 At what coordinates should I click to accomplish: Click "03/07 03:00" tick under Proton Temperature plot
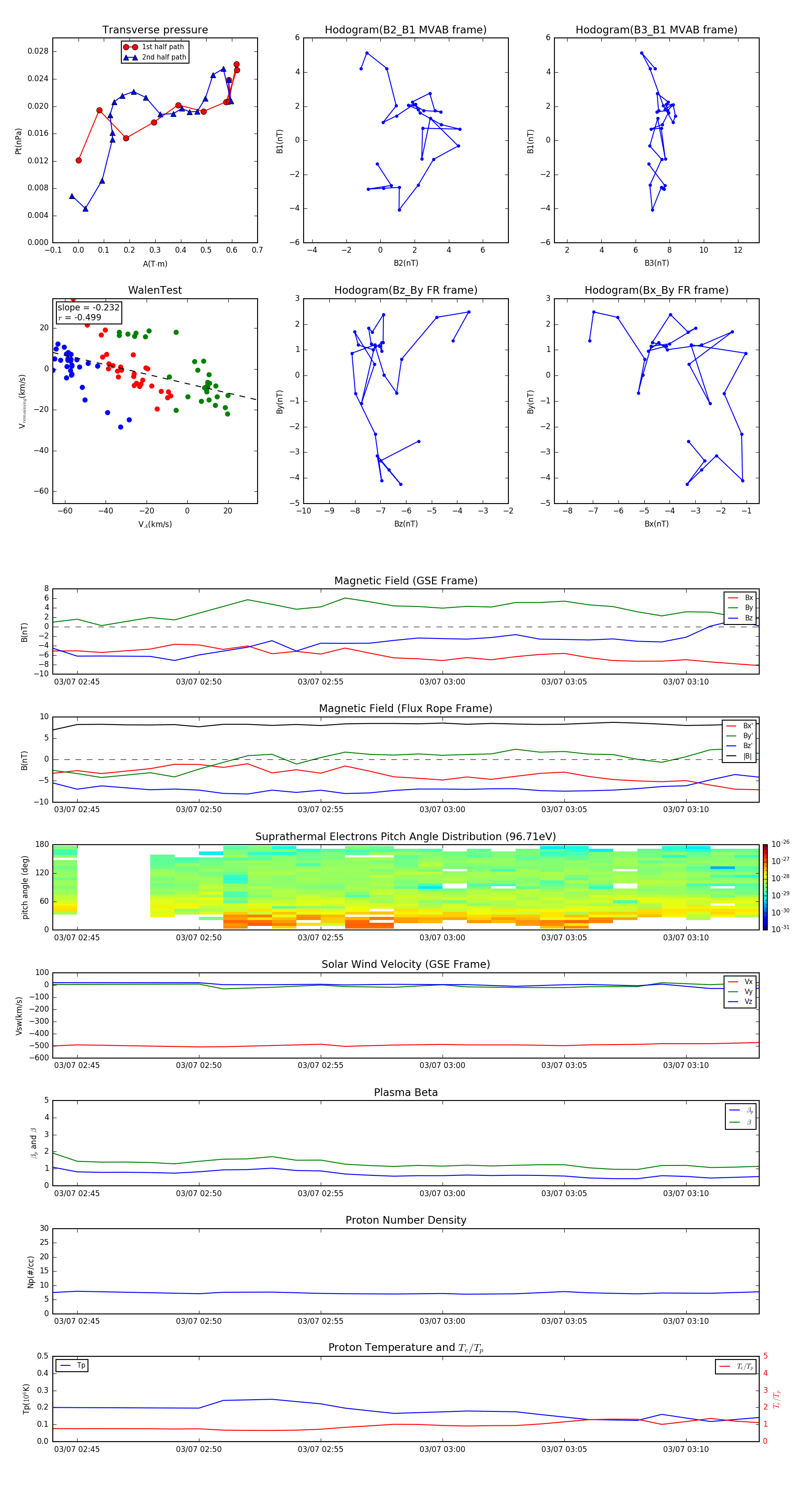coord(442,1449)
